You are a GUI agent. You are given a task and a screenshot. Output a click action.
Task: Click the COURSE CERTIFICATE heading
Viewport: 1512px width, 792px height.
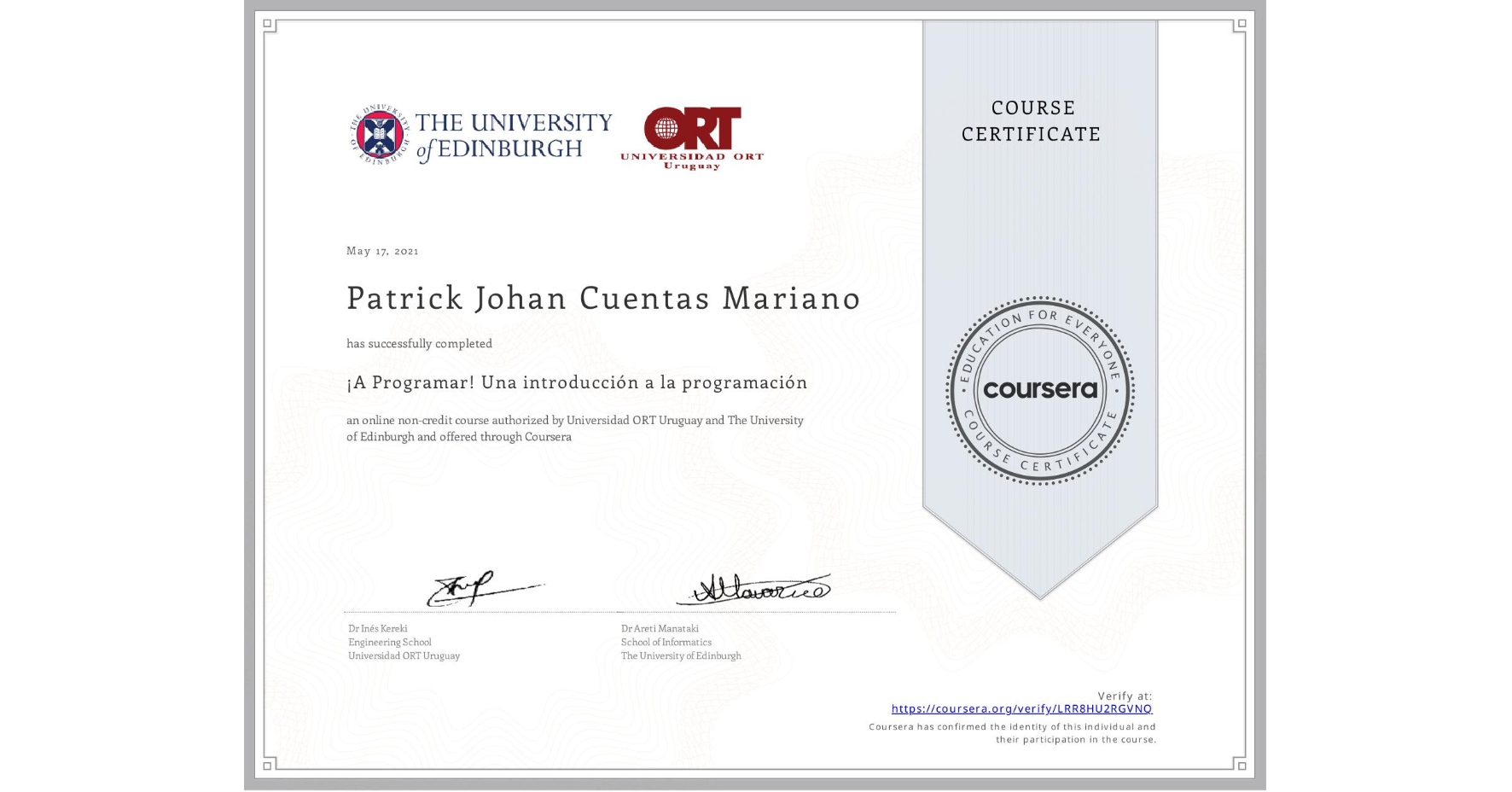(x=1032, y=120)
